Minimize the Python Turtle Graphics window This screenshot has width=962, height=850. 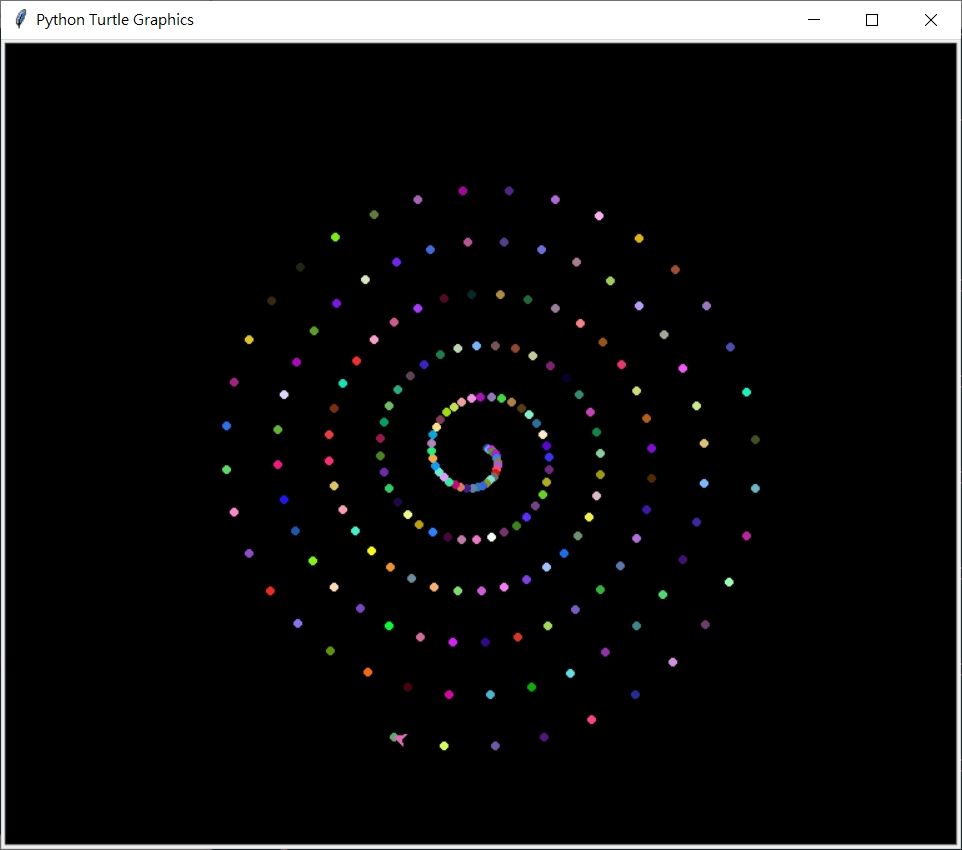point(813,19)
